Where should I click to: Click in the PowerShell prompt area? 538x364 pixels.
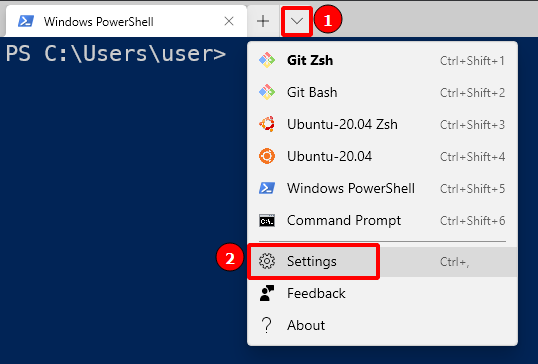pyautogui.click(x=124, y=199)
